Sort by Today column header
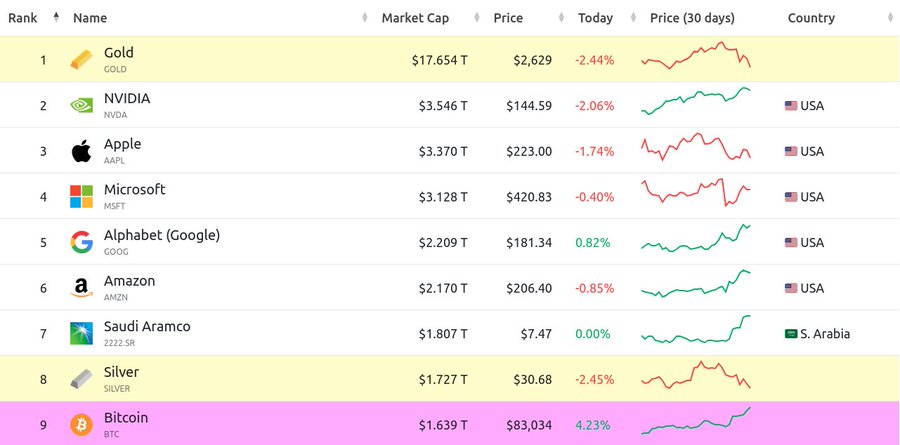This screenshot has width=900, height=445. point(595,18)
